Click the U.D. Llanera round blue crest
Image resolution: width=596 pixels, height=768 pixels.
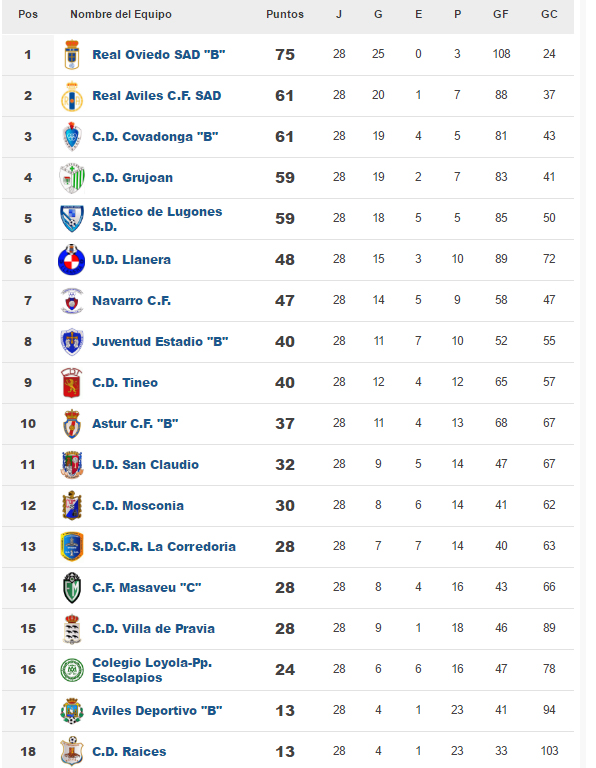tap(72, 260)
